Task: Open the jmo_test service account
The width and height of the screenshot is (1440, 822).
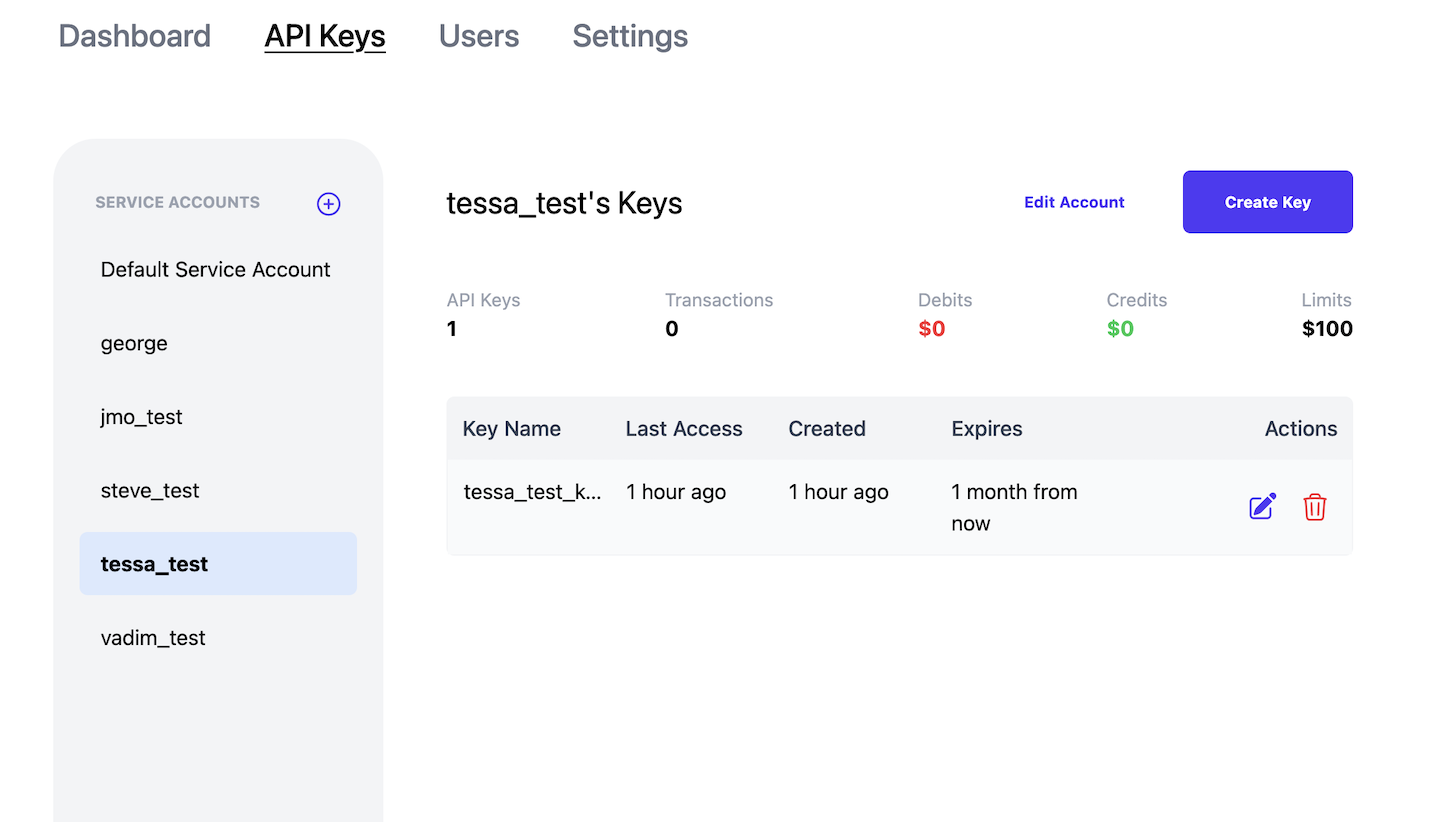Action: 141,416
